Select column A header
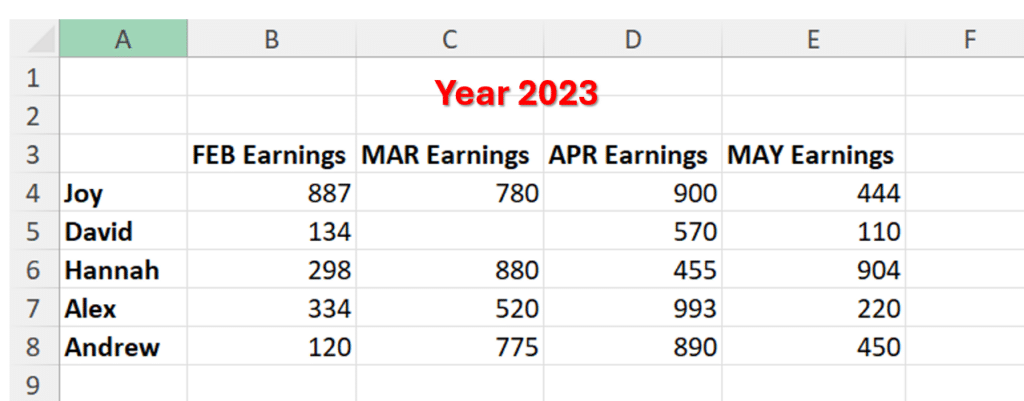 [123, 39]
